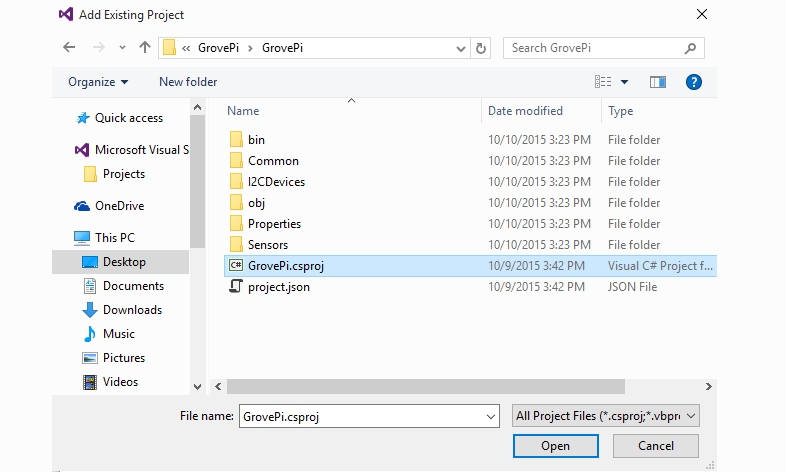Expand the file type filter combo box
The image size is (786, 472).
(606, 416)
